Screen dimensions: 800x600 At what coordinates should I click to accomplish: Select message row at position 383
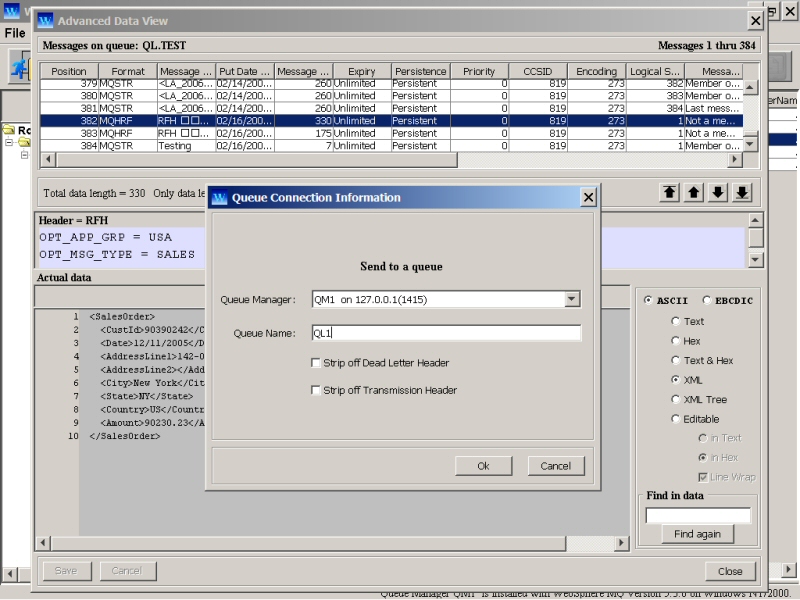[391, 133]
